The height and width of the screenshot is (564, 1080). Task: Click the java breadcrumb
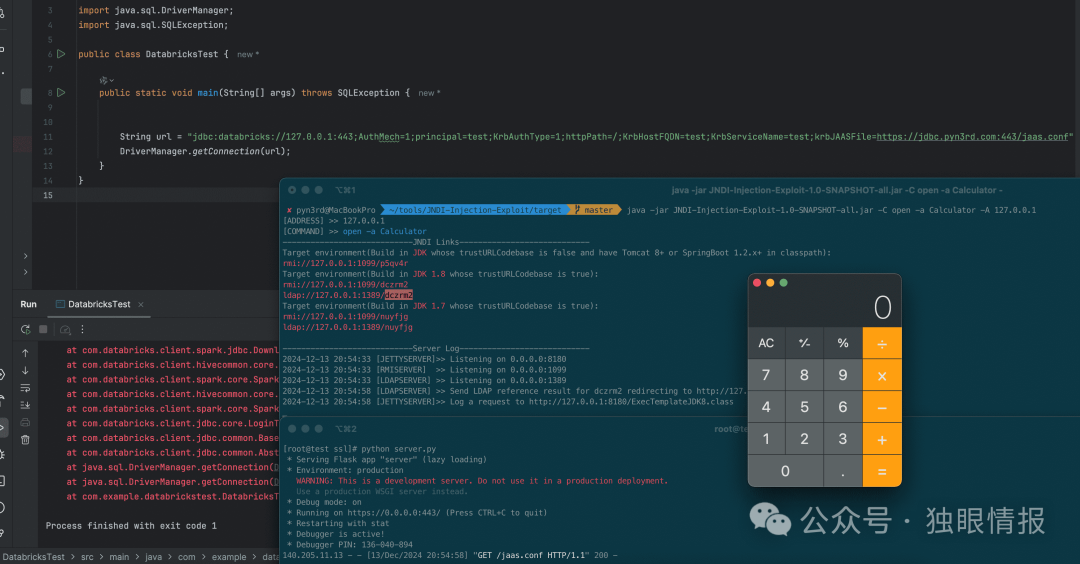(x=154, y=557)
